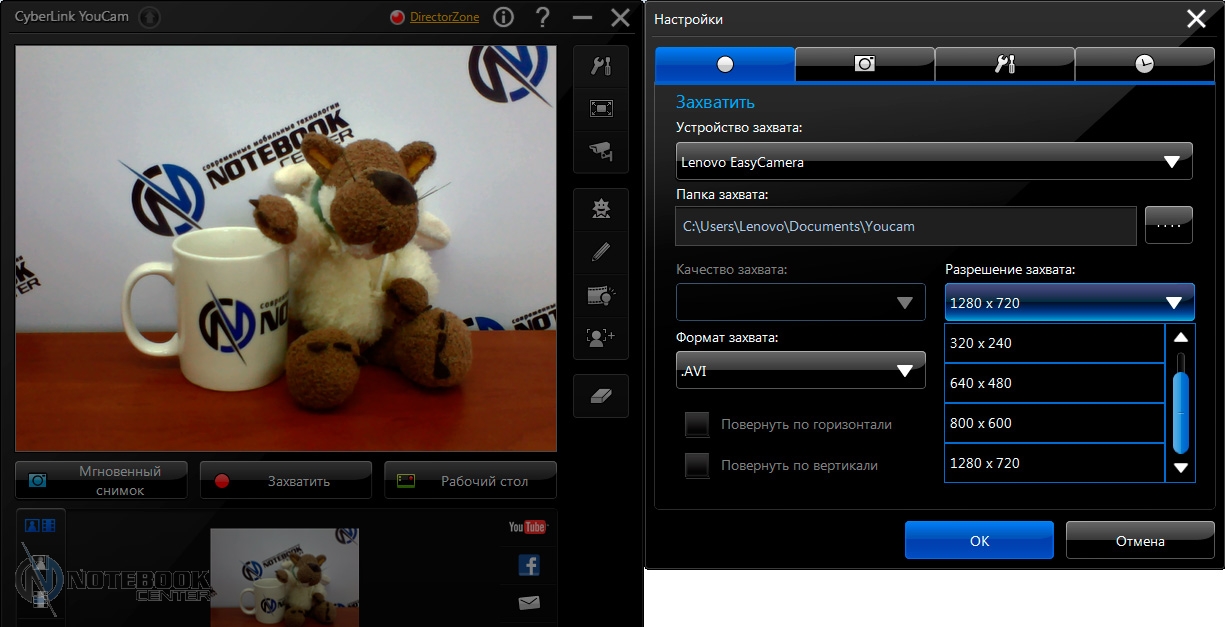This screenshot has height=627, width=1225.
Task: Send capture by email envelope icon
Action: (x=529, y=603)
